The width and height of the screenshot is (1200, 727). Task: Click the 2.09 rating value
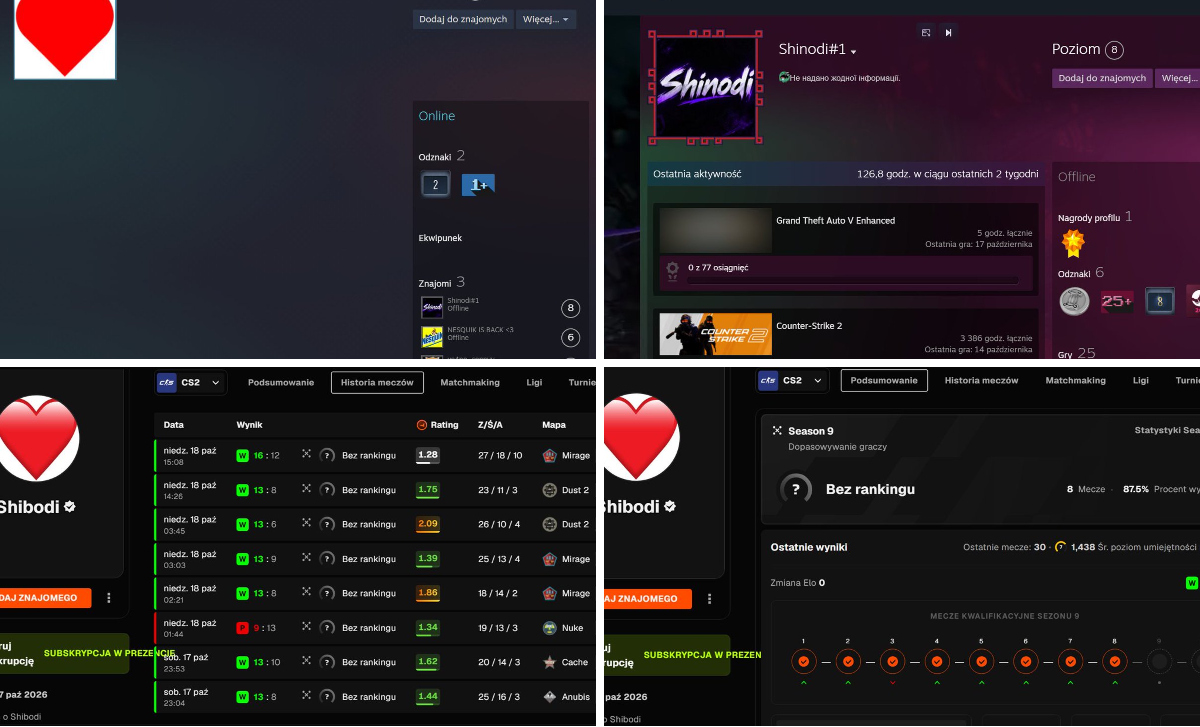click(428, 524)
